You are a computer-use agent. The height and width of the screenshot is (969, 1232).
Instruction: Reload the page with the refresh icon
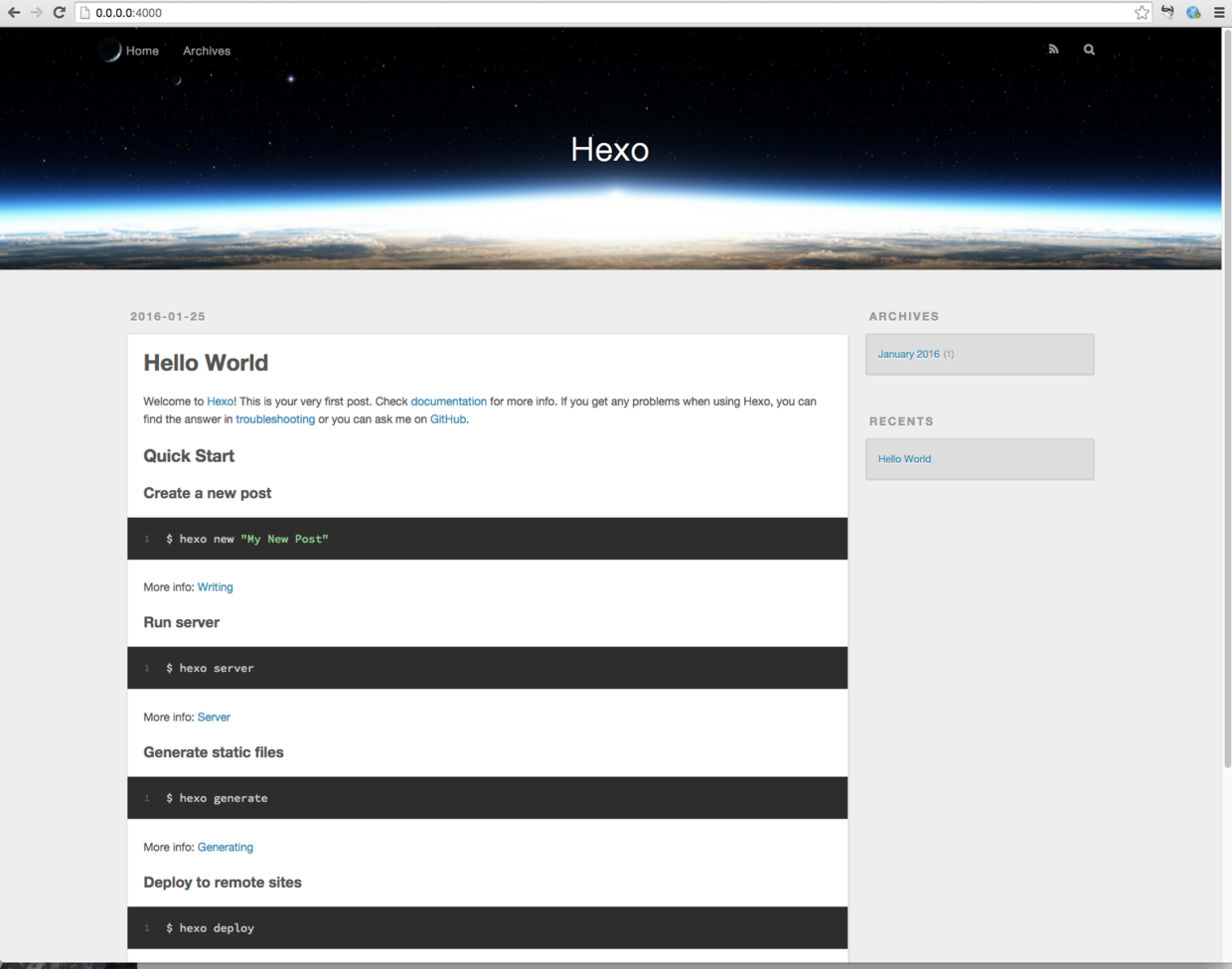tap(60, 13)
